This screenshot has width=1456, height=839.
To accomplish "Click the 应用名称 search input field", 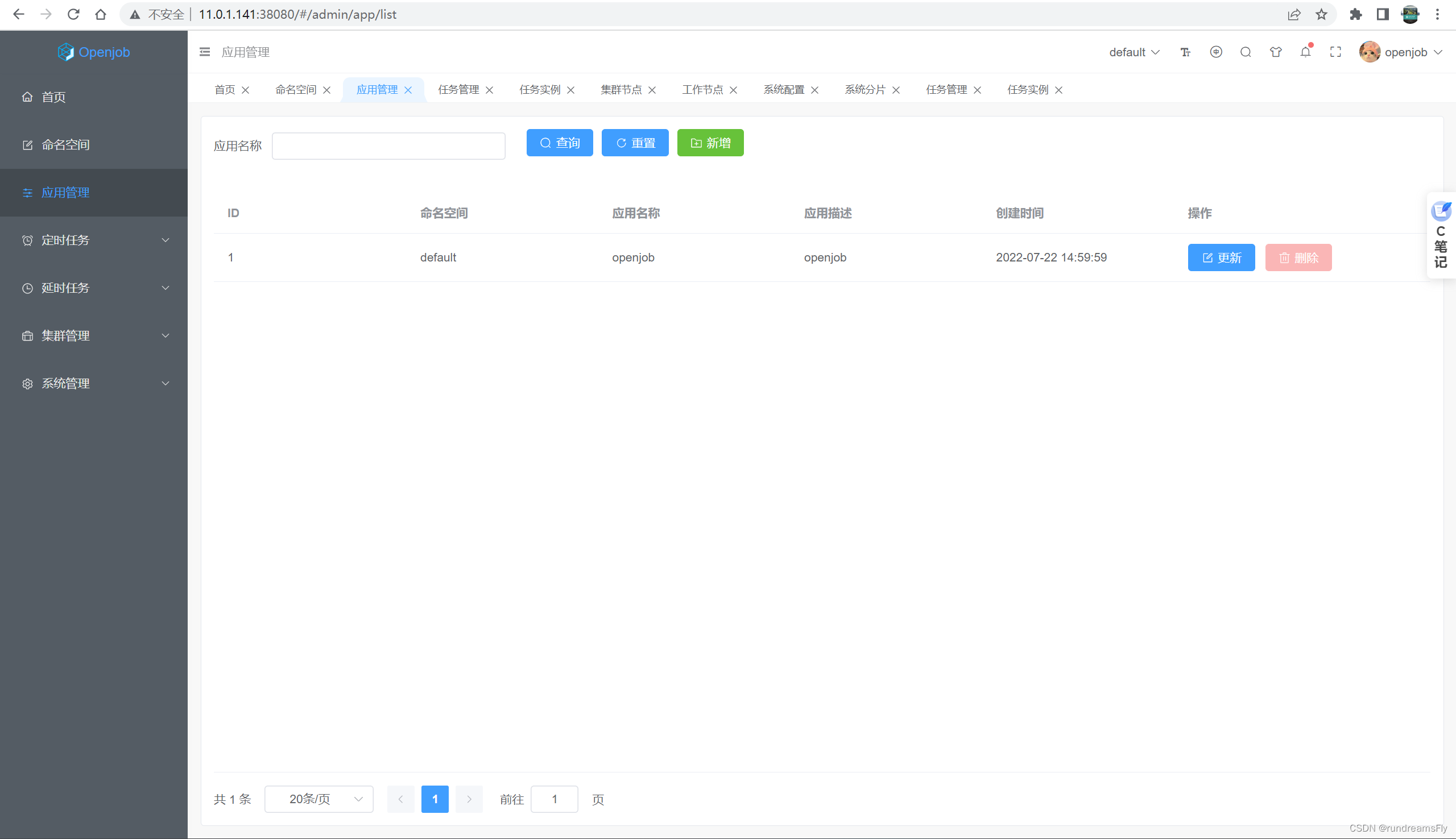I will [x=388, y=146].
